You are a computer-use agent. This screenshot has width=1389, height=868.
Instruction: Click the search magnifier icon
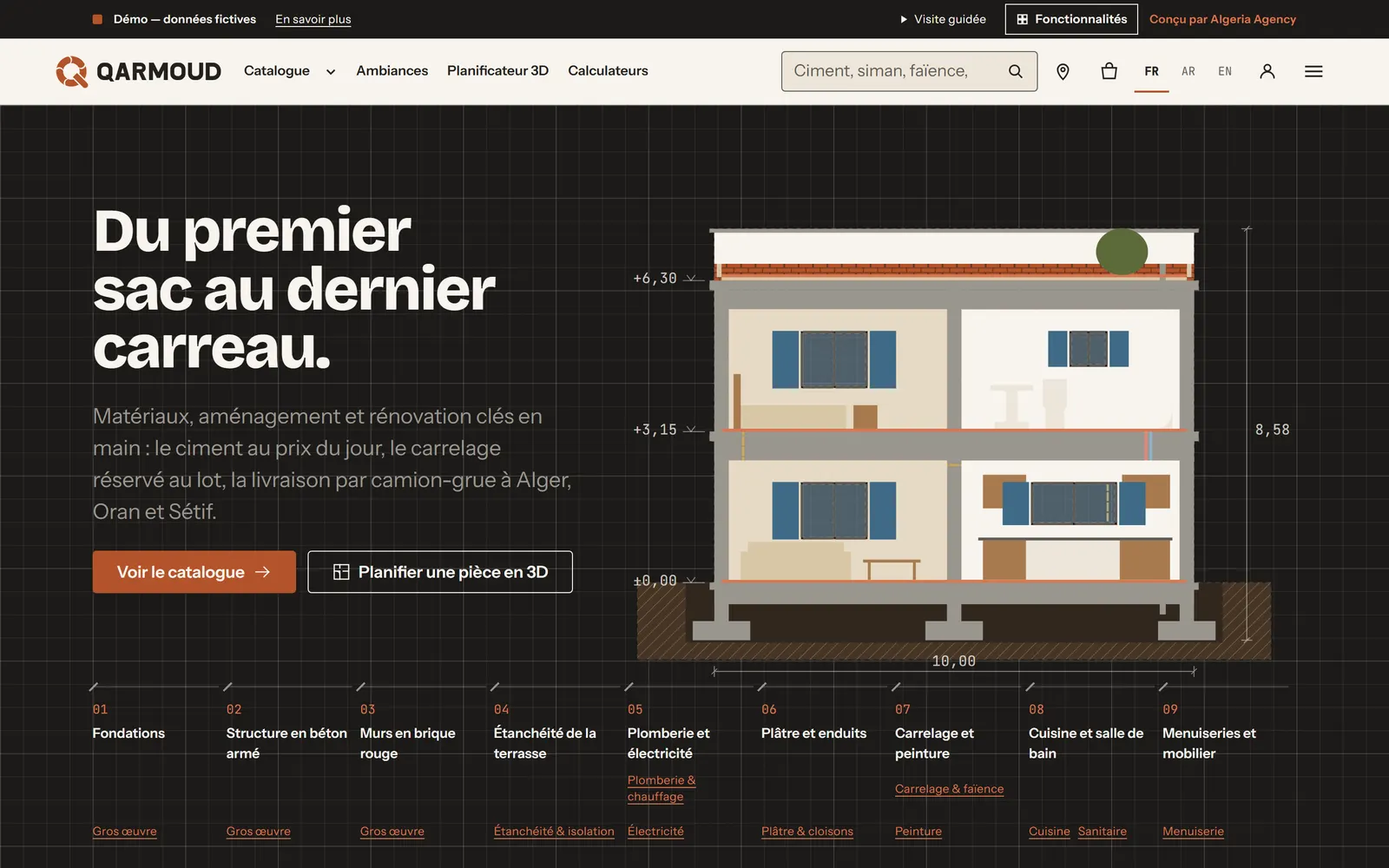tap(1016, 71)
